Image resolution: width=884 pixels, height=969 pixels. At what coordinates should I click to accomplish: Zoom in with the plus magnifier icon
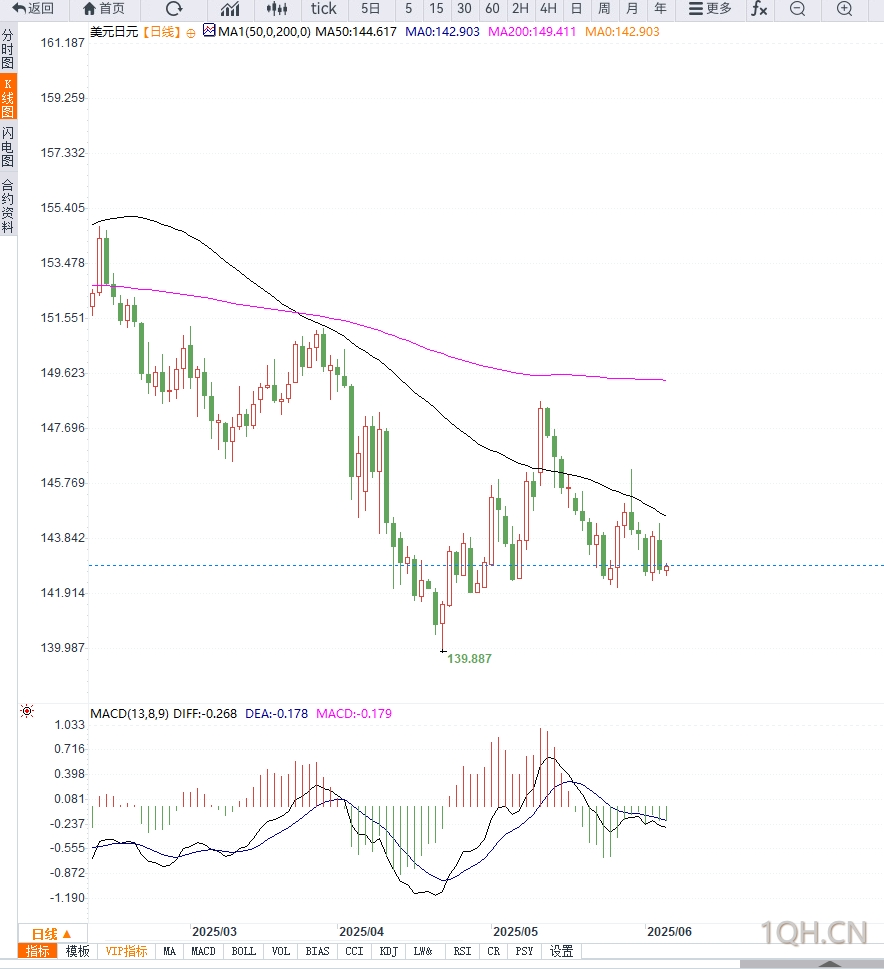tap(844, 9)
